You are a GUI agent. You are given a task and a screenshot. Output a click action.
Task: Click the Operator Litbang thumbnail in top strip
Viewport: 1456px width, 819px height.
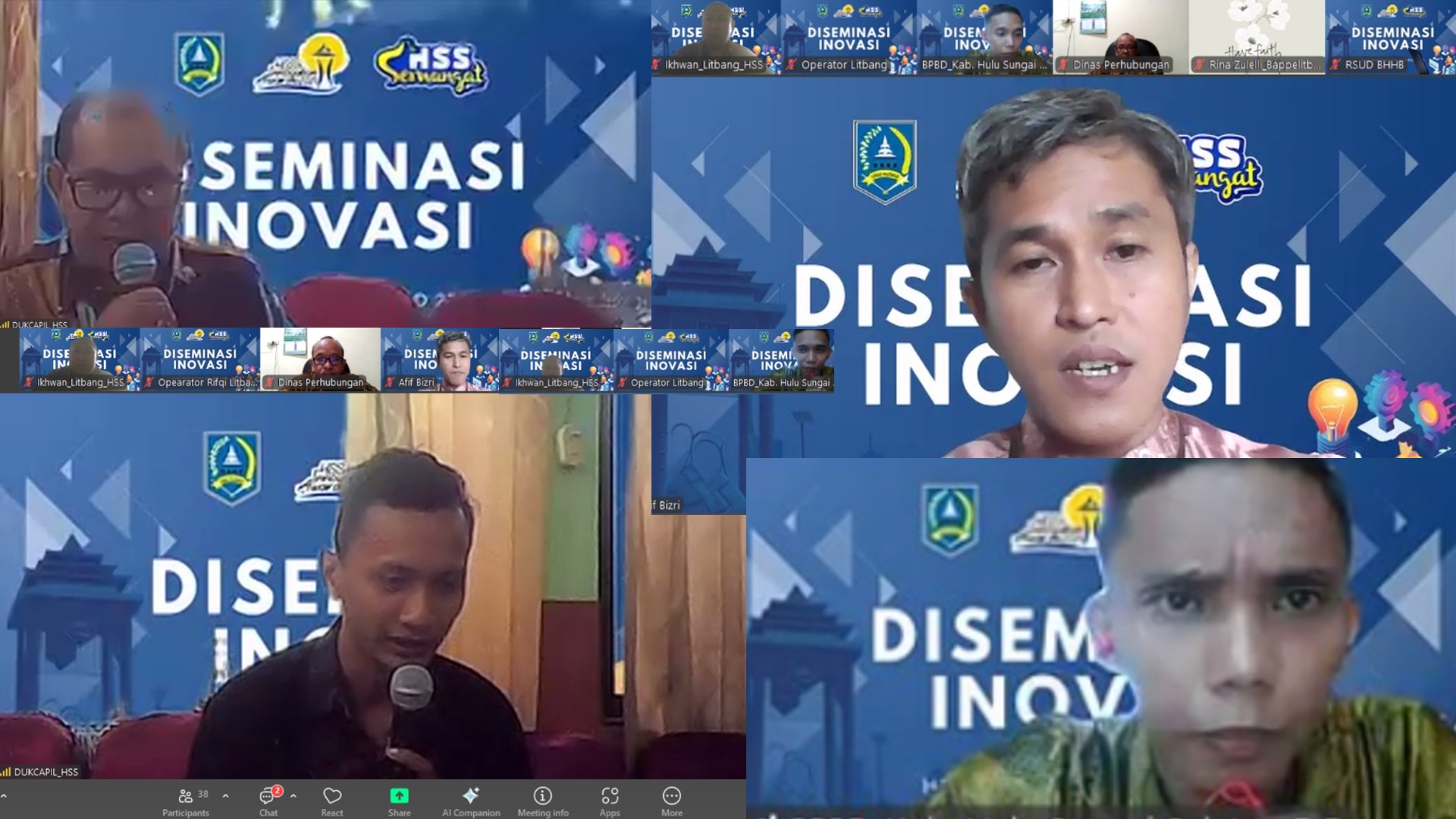(x=849, y=37)
